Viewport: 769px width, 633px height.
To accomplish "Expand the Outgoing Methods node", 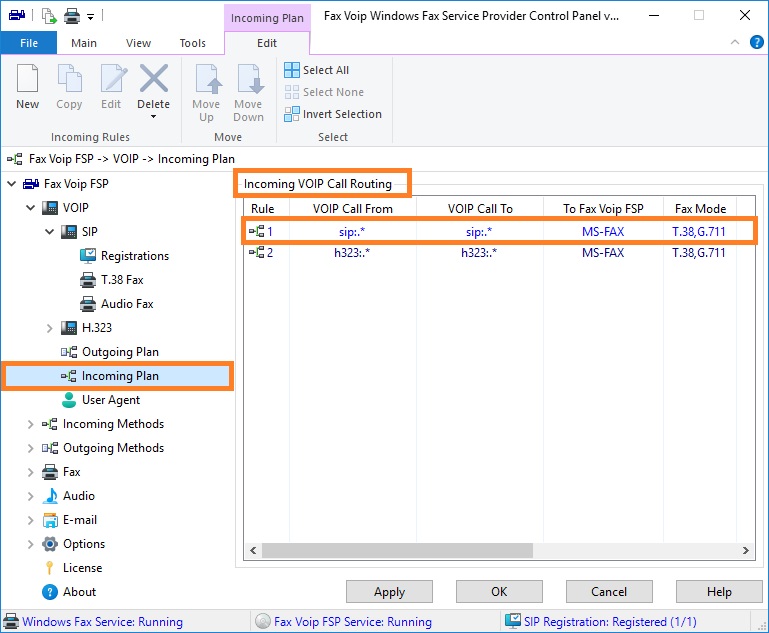I will (x=30, y=448).
